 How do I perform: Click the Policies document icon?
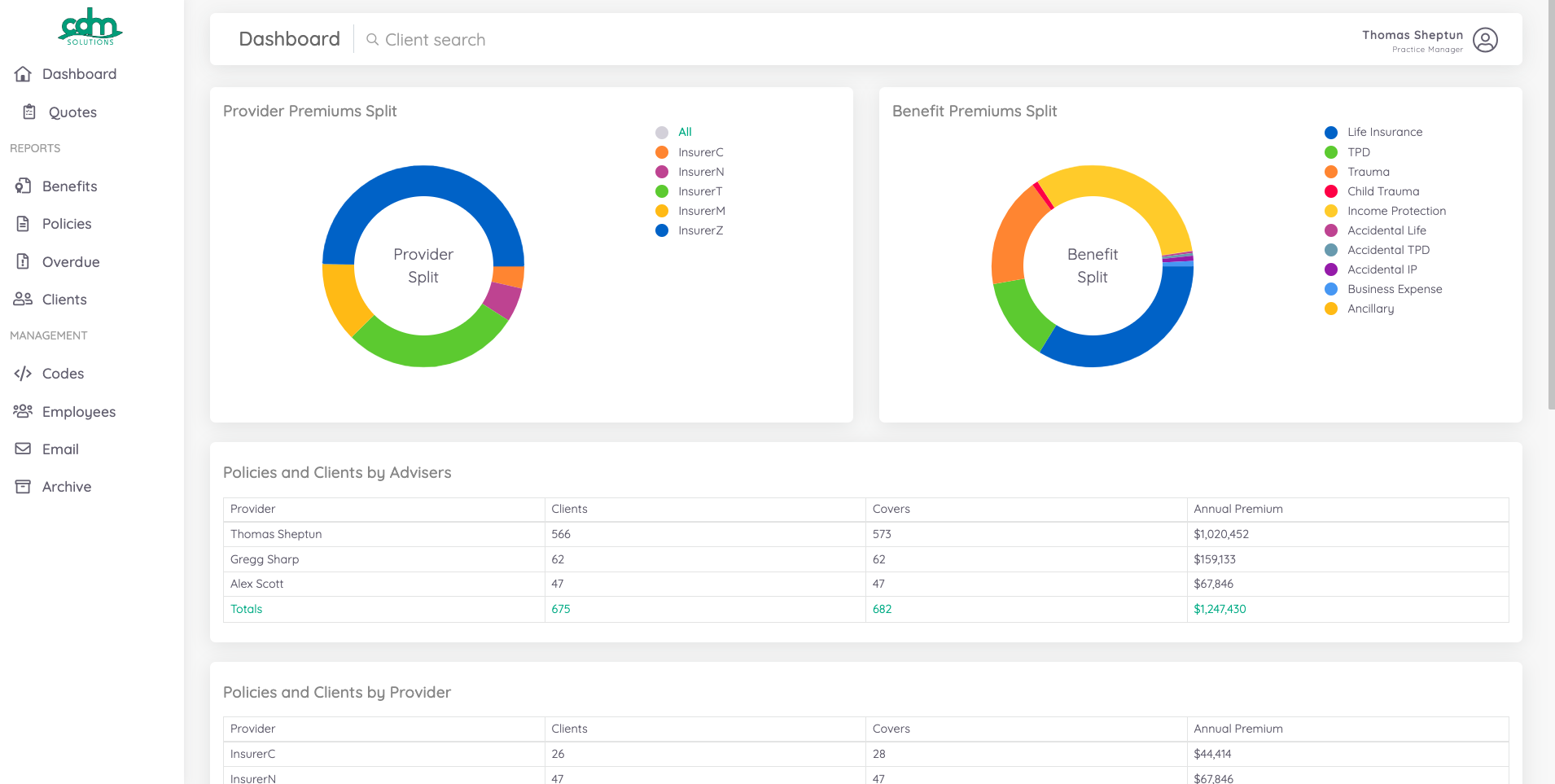pos(23,224)
